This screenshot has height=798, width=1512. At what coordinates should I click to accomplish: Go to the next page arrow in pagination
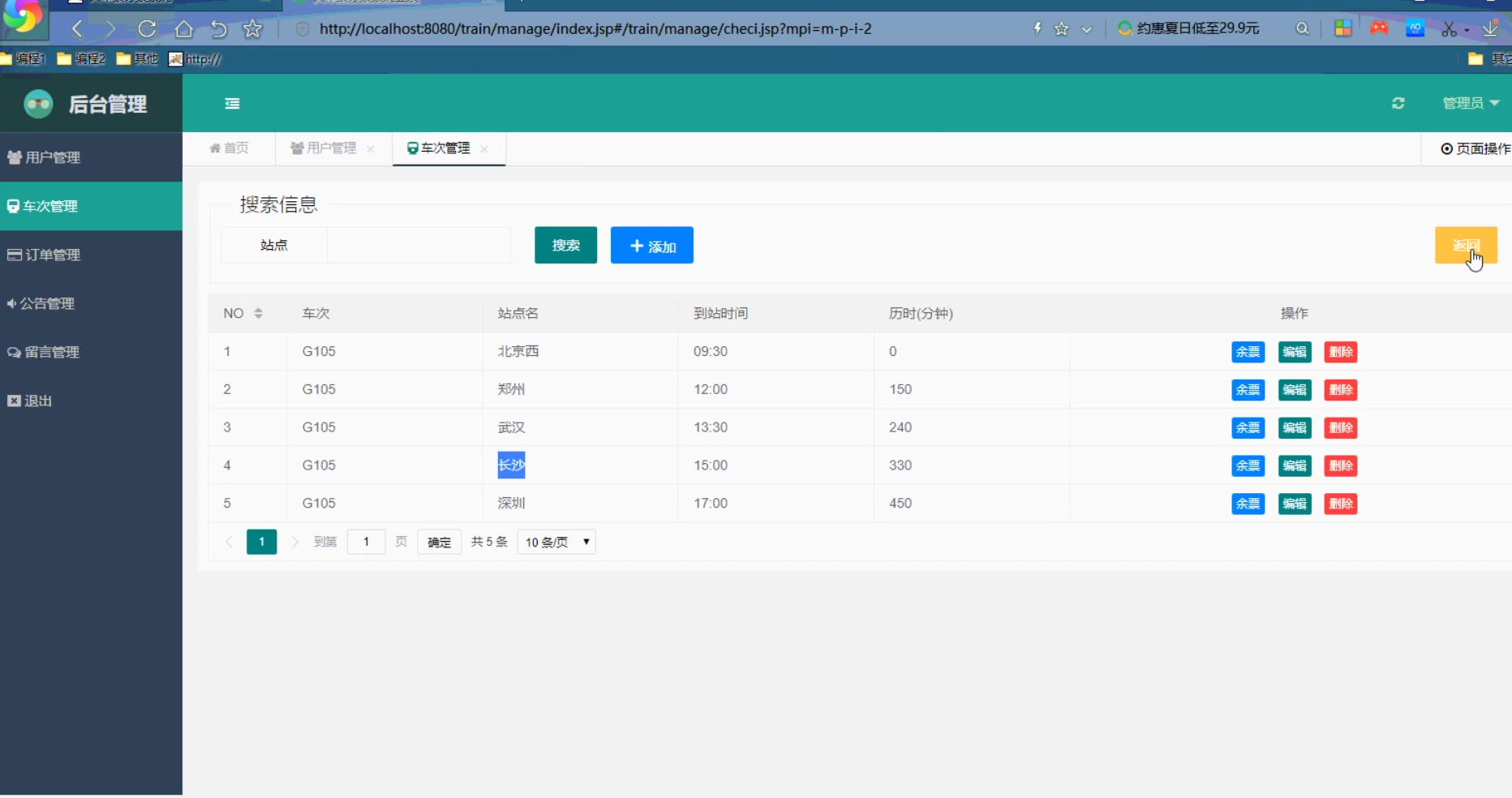pos(295,542)
